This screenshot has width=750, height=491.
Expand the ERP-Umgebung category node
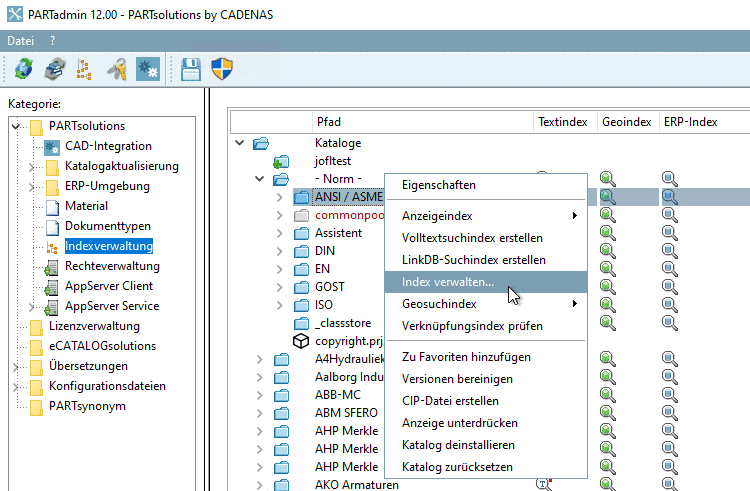(x=32, y=186)
